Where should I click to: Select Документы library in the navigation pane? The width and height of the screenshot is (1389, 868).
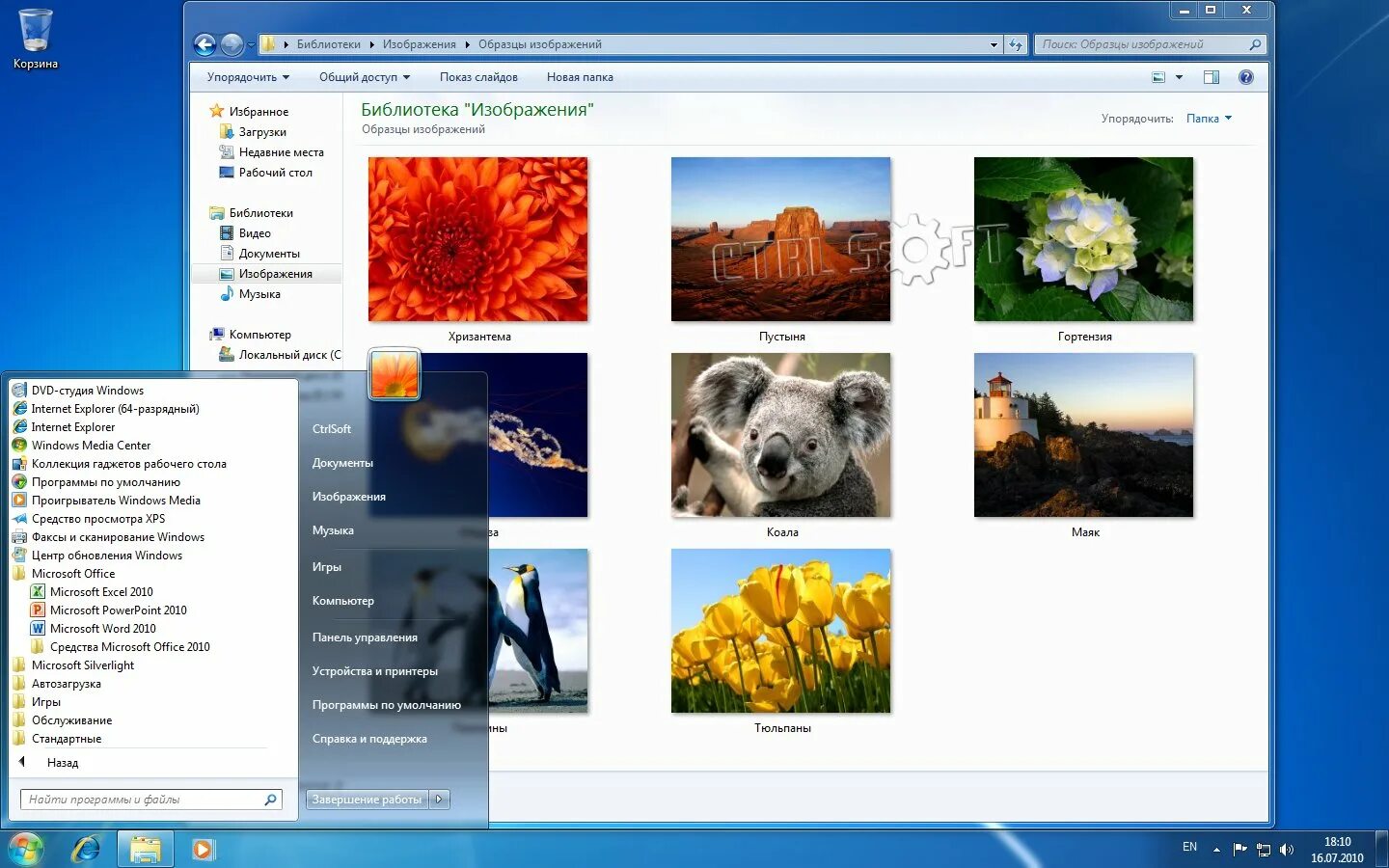(x=259, y=254)
